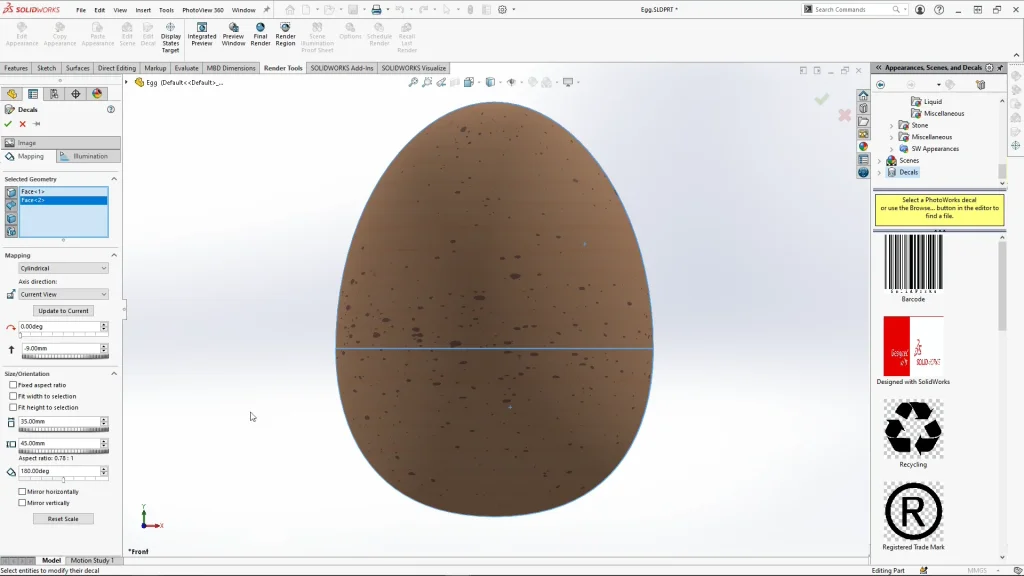1024x576 pixels.
Task: Click the Integrated Preview render tool
Action: (x=202, y=33)
